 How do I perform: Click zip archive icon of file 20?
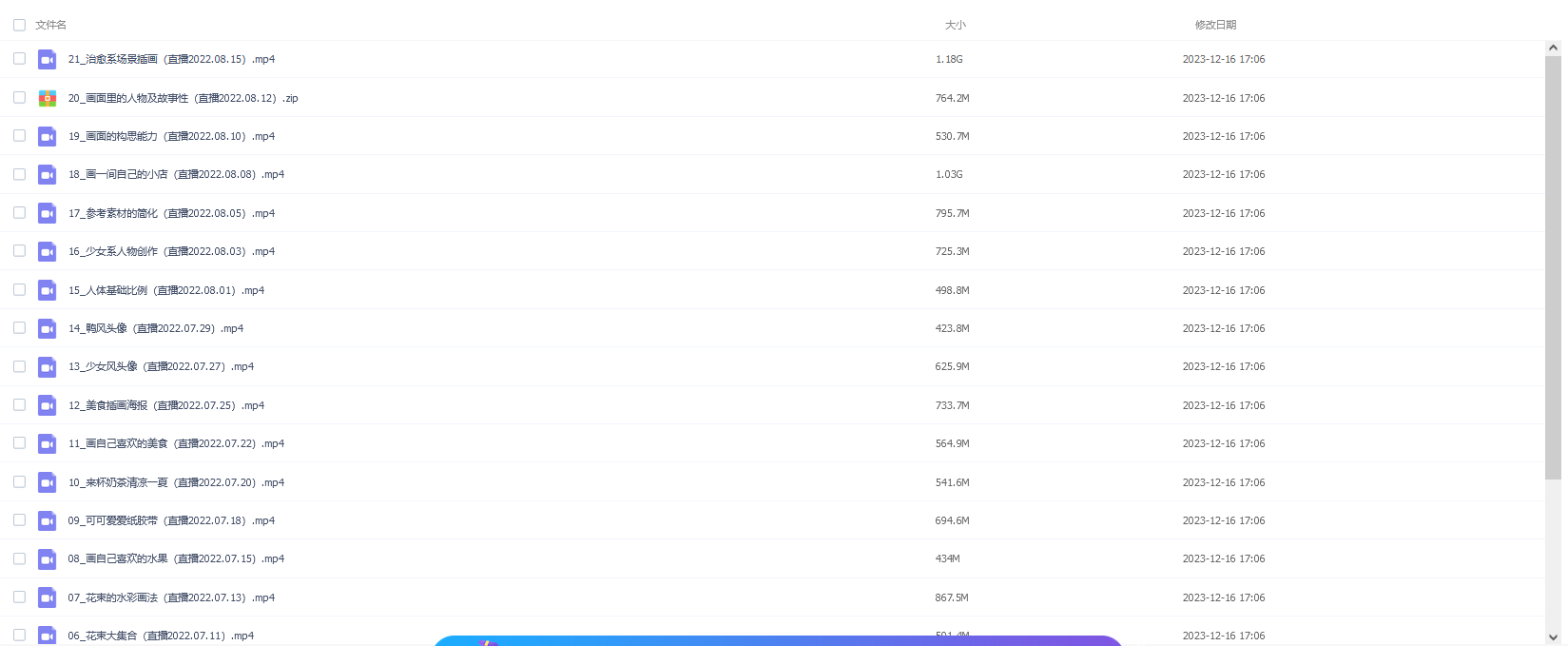pyautogui.click(x=47, y=98)
